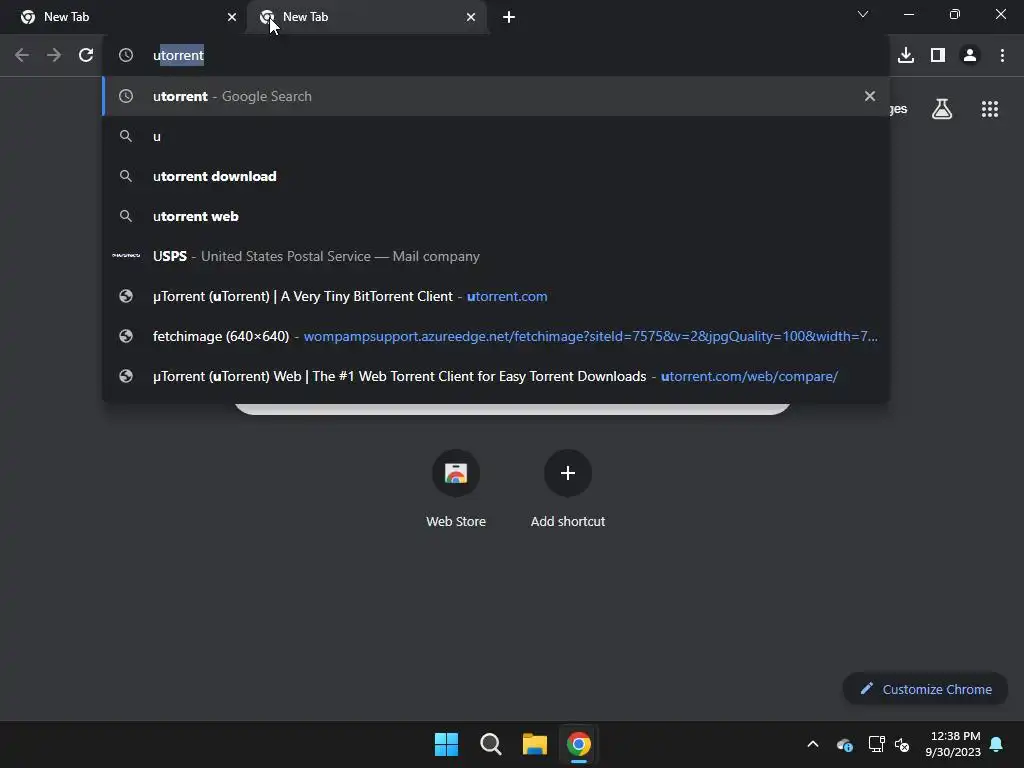Open the Web Store shortcut

pyautogui.click(x=456, y=488)
